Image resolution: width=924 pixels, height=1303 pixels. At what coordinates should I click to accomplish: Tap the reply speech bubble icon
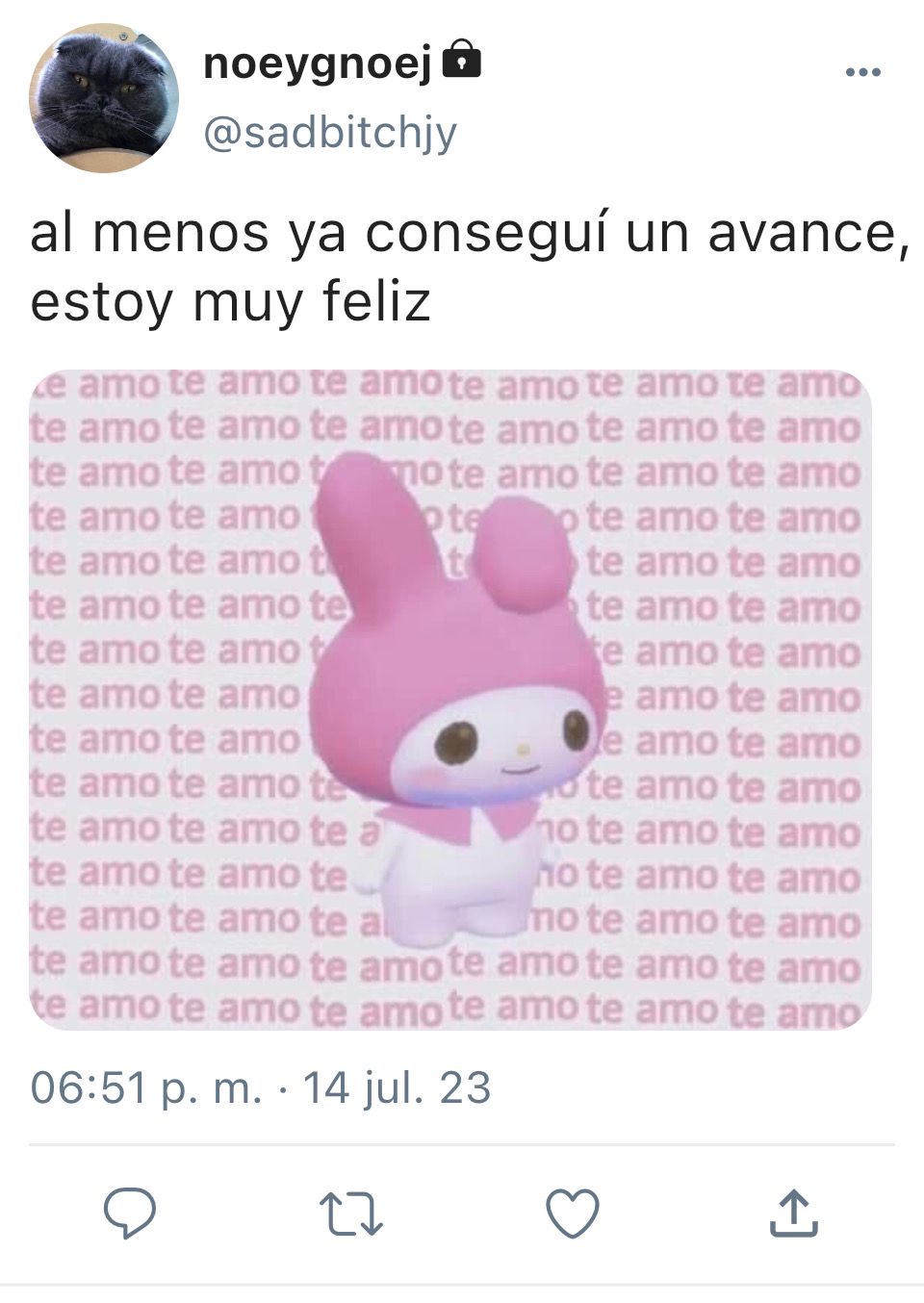tap(129, 1213)
